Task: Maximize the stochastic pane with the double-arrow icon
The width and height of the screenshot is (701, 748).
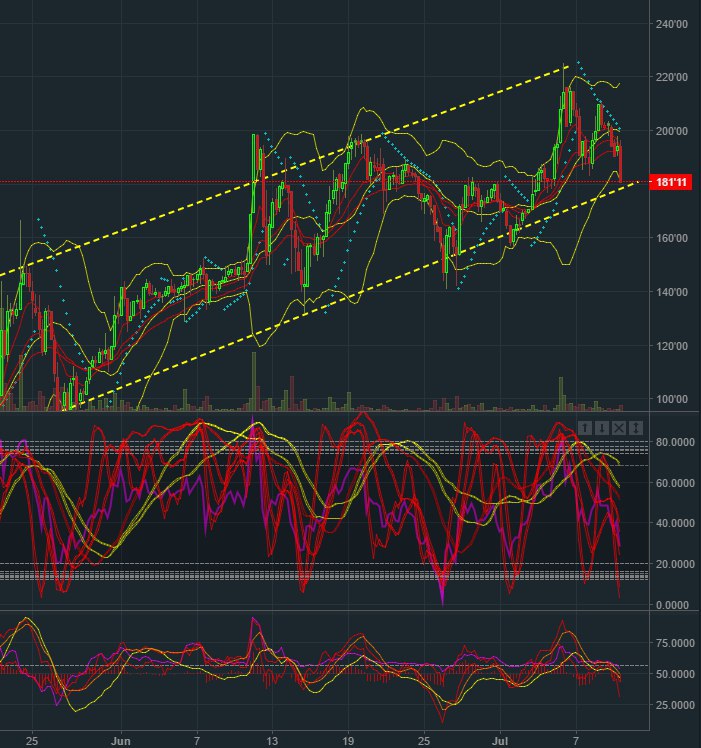Action: [636, 428]
